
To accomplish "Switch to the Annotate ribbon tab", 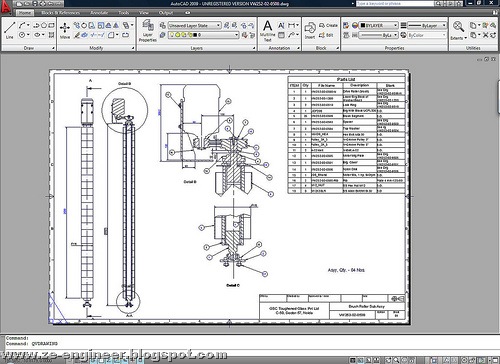I will [x=99, y=13].
